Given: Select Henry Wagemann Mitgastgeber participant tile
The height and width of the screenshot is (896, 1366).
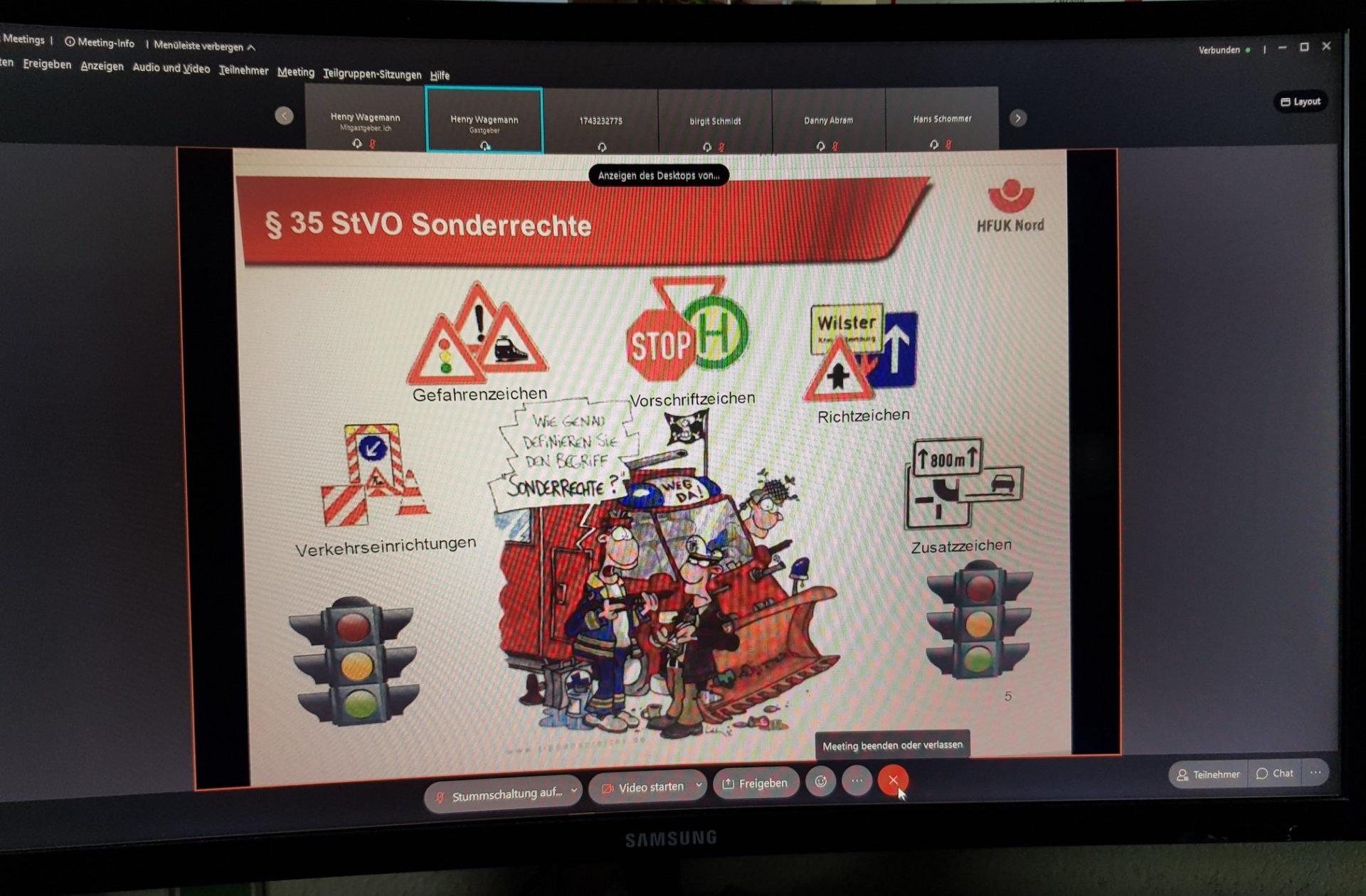Looking at the screenshot, I should pos(365,118).
